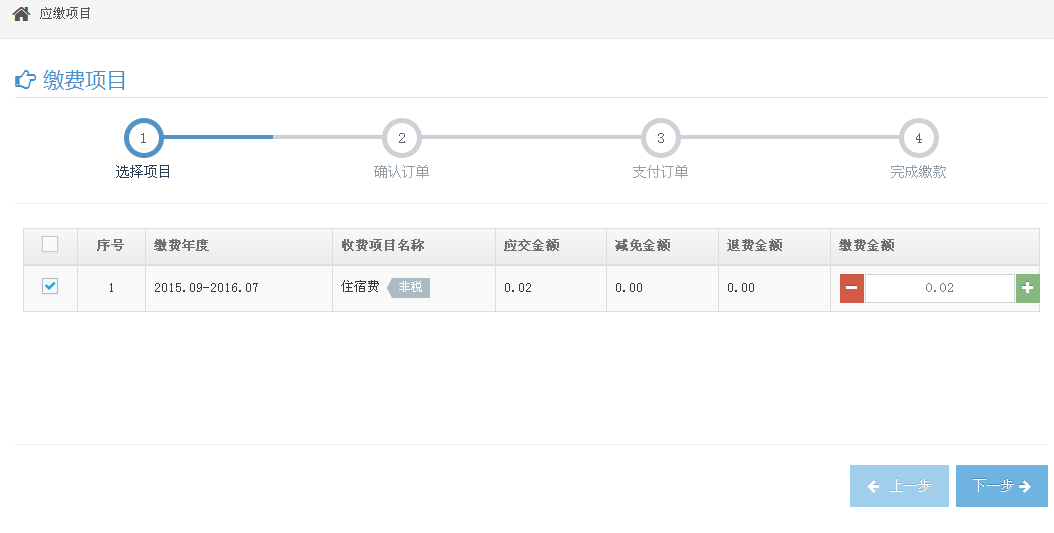The image size is (1054, 533).
Task: Click the 缴费金额 input field
Action: pyautogui.click(x=940, y=288)
